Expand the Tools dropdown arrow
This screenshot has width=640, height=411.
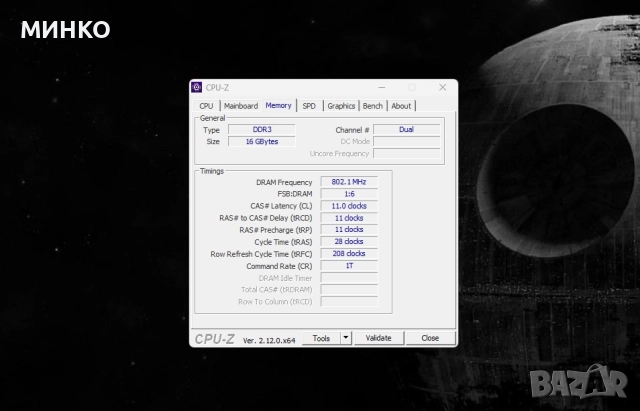coord(346,338)
